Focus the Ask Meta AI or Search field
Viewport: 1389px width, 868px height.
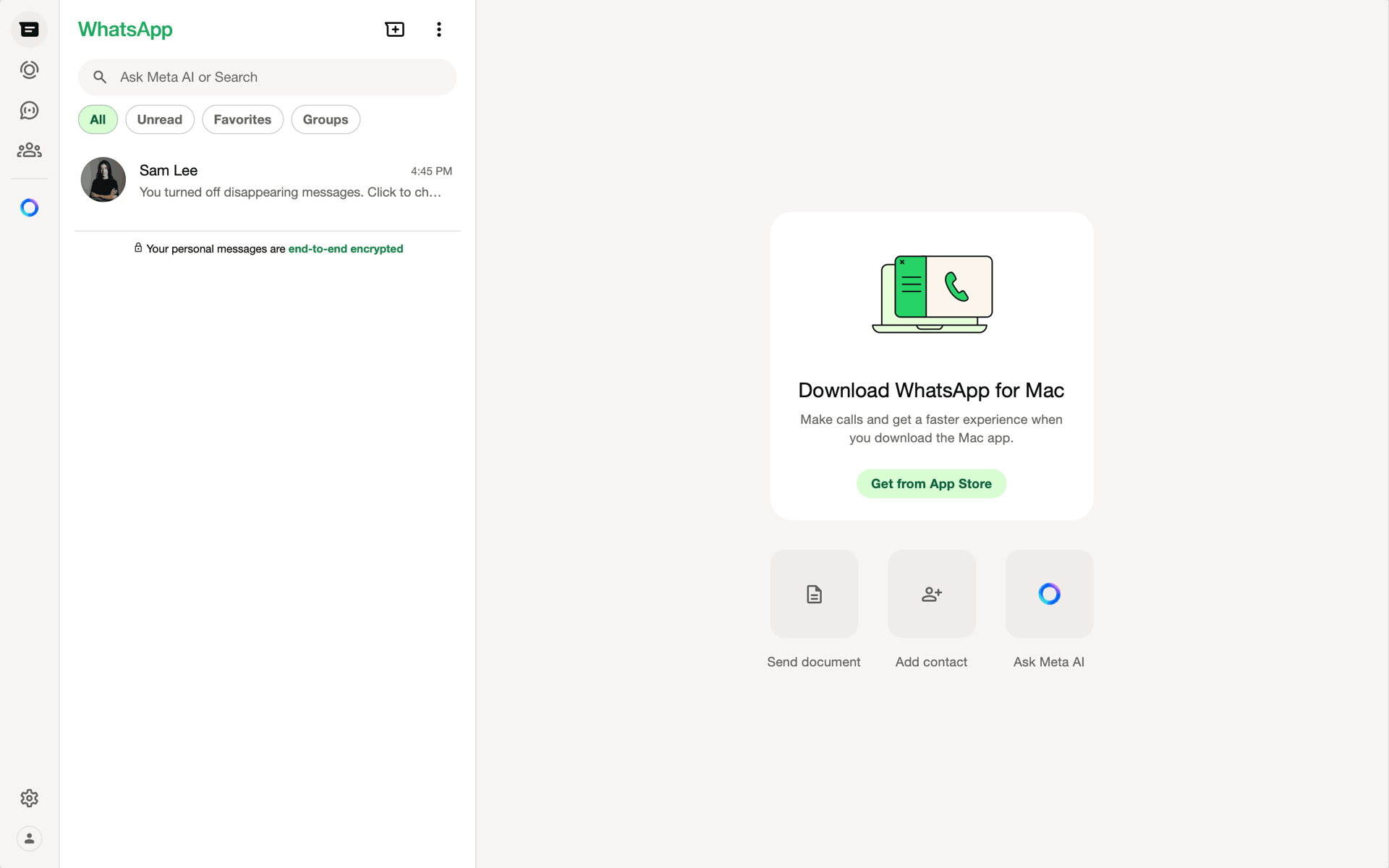pyautogui.click(x=268, y=77)
